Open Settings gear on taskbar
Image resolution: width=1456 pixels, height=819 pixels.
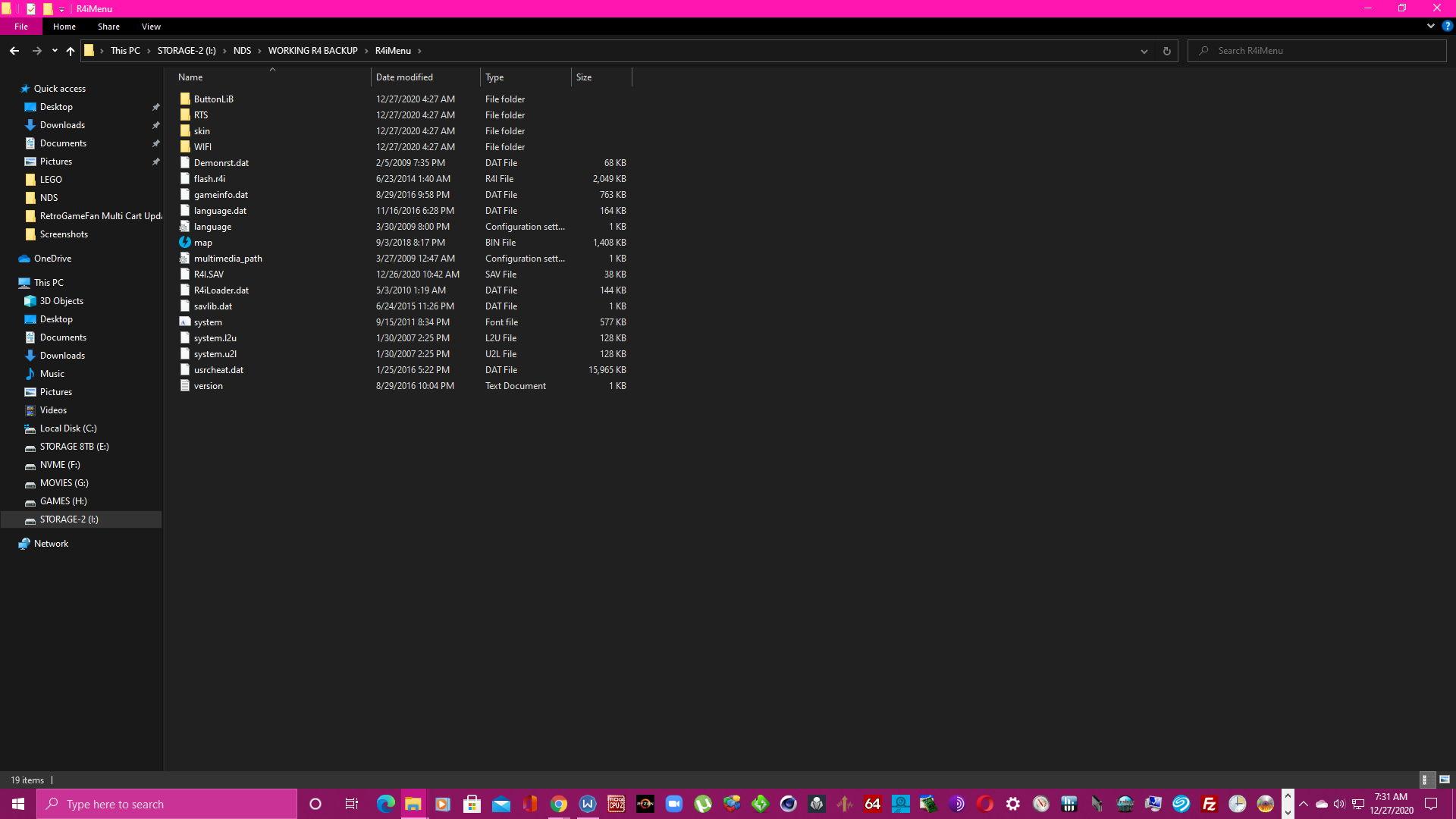pyautogui.click(x=1012, y=804)
